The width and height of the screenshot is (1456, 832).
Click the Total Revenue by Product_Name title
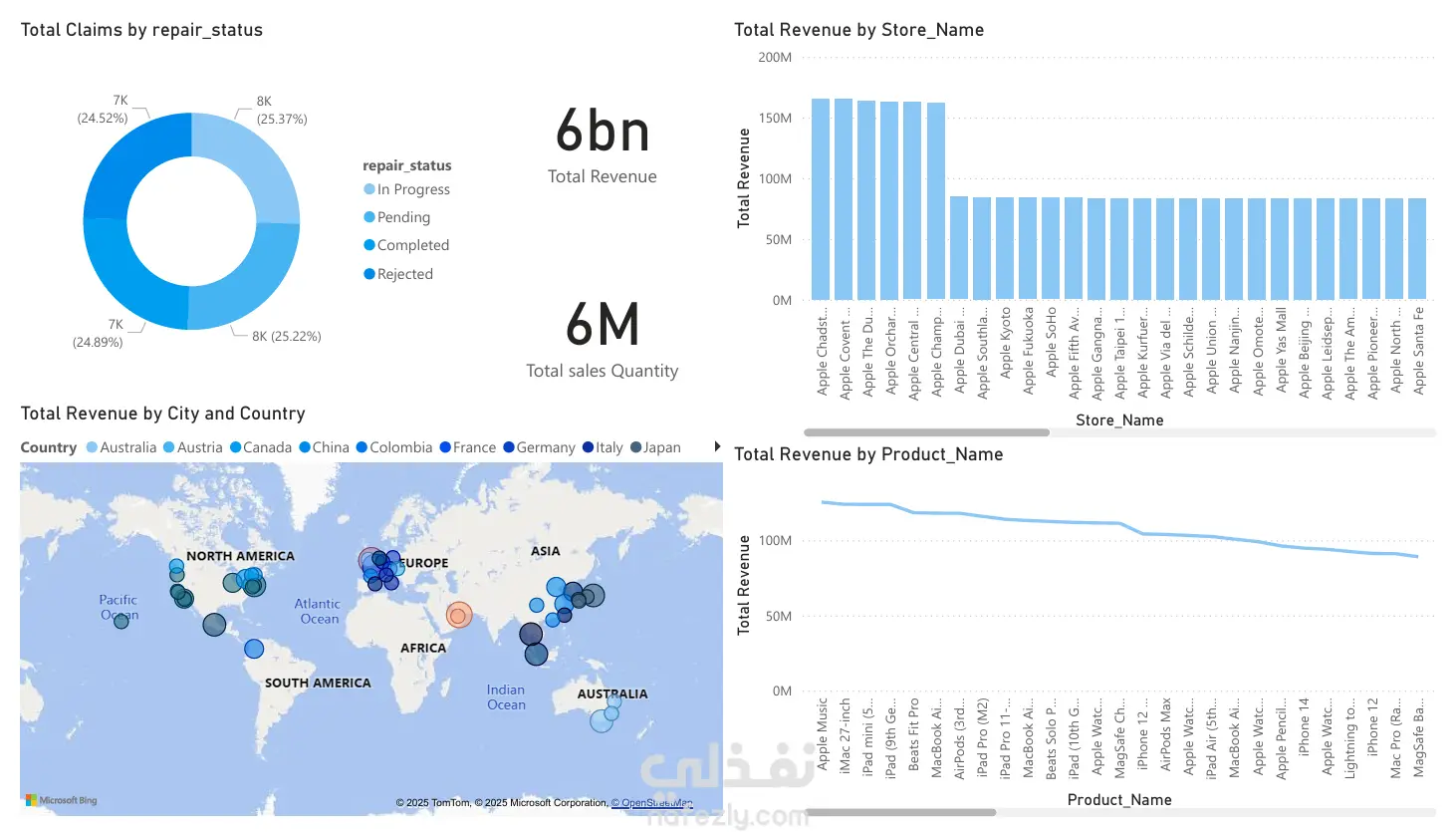(x=868, y=454)
